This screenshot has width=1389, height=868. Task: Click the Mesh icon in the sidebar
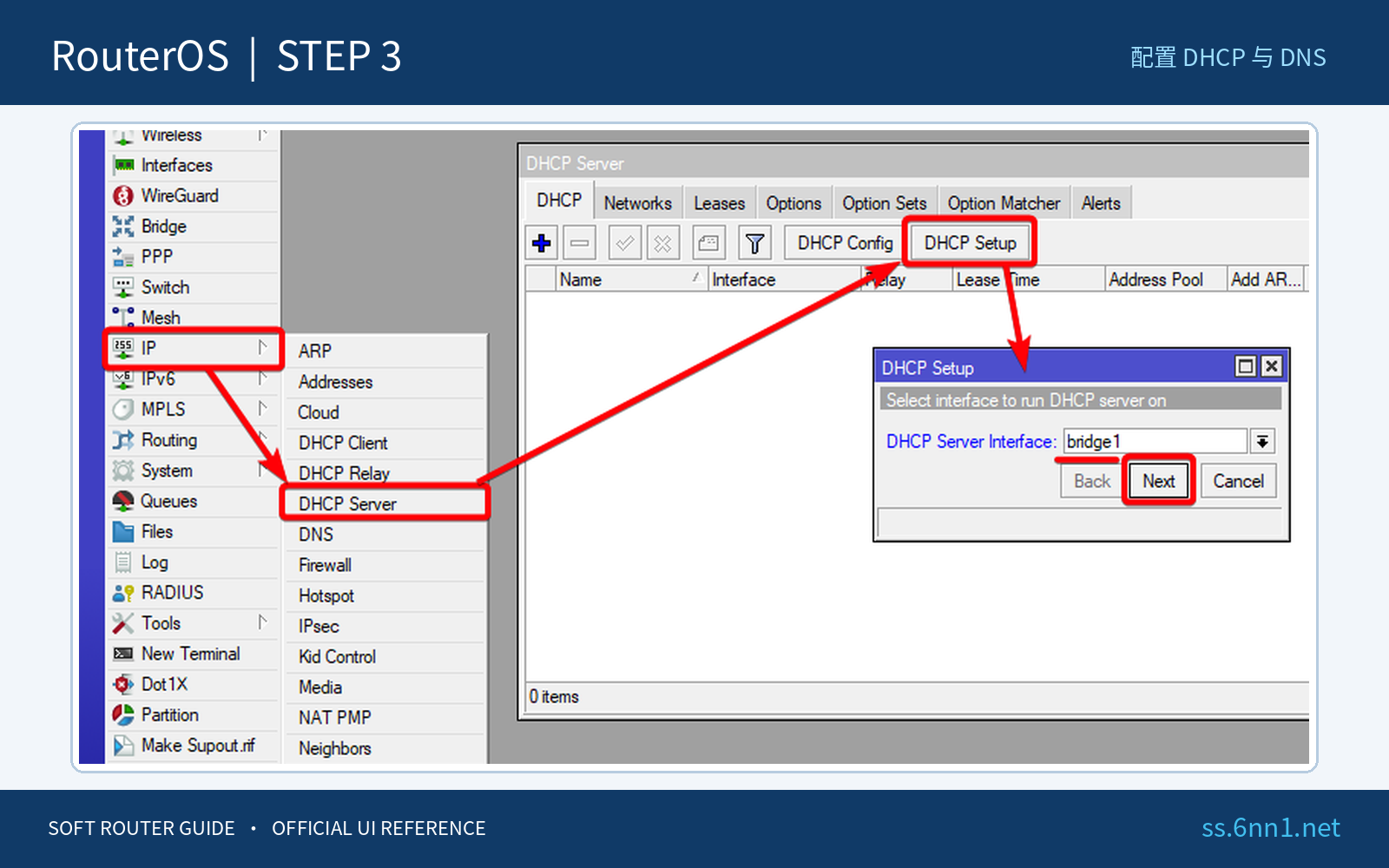click(x=124, y=318)
